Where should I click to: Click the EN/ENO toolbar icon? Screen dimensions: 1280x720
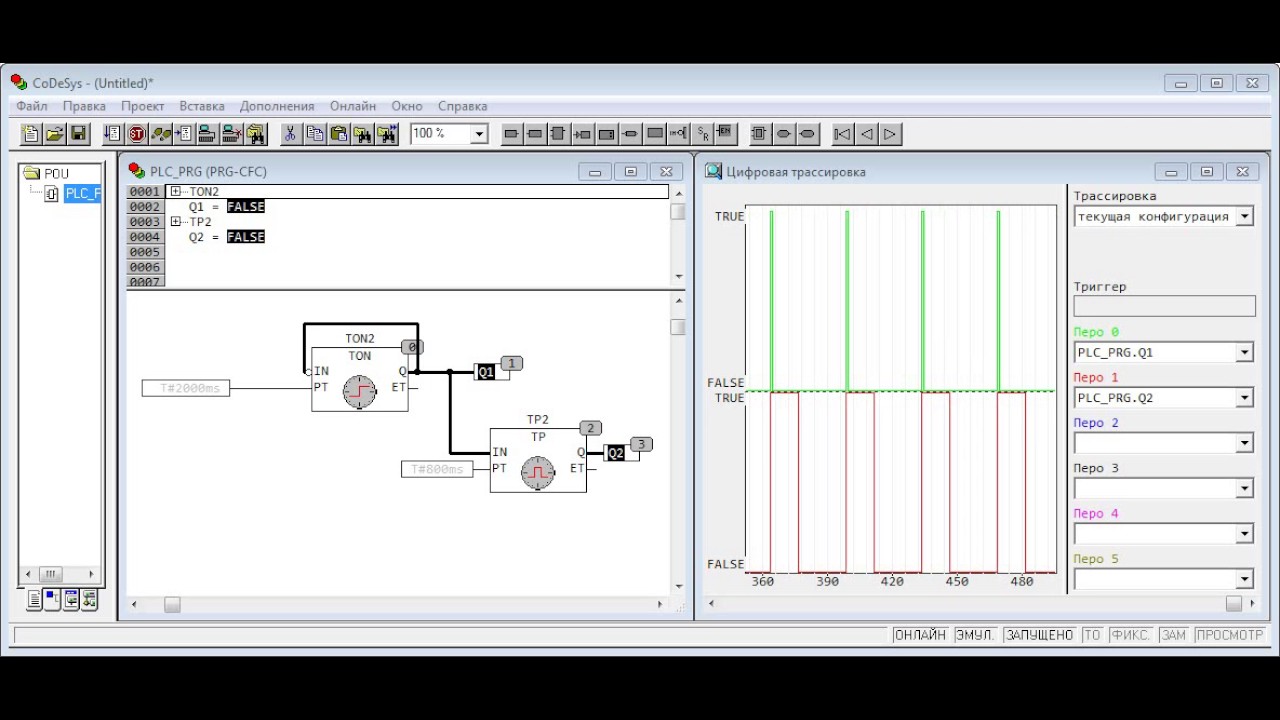coord(726,133)
